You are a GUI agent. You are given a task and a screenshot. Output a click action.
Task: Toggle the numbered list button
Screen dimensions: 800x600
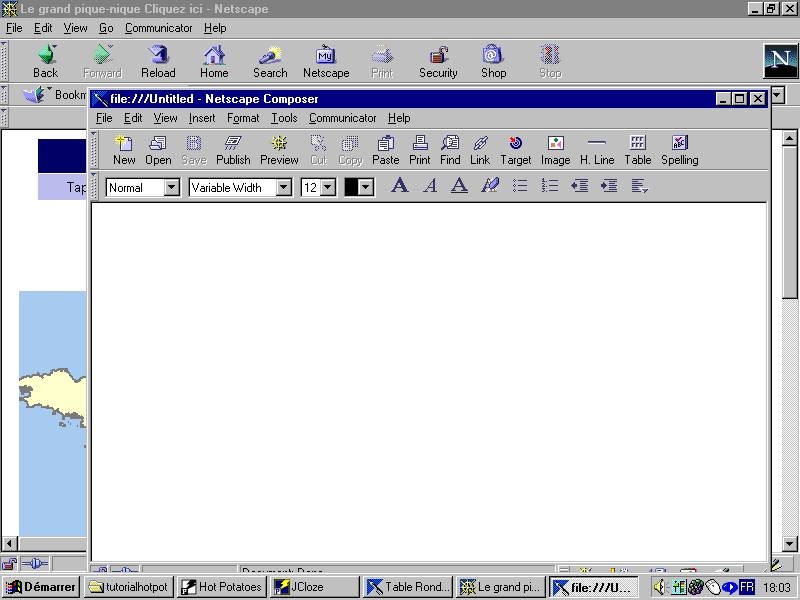(549, 186)
